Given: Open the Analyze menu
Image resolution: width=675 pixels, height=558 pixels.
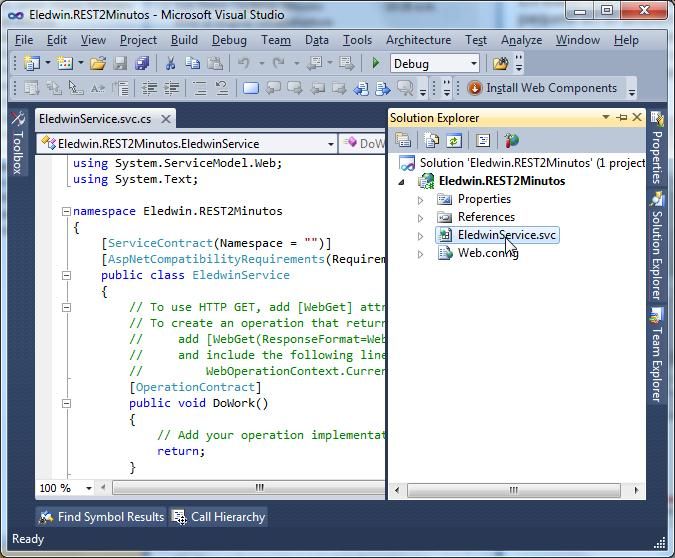Looking at the screenshot, I should [521, 40].
